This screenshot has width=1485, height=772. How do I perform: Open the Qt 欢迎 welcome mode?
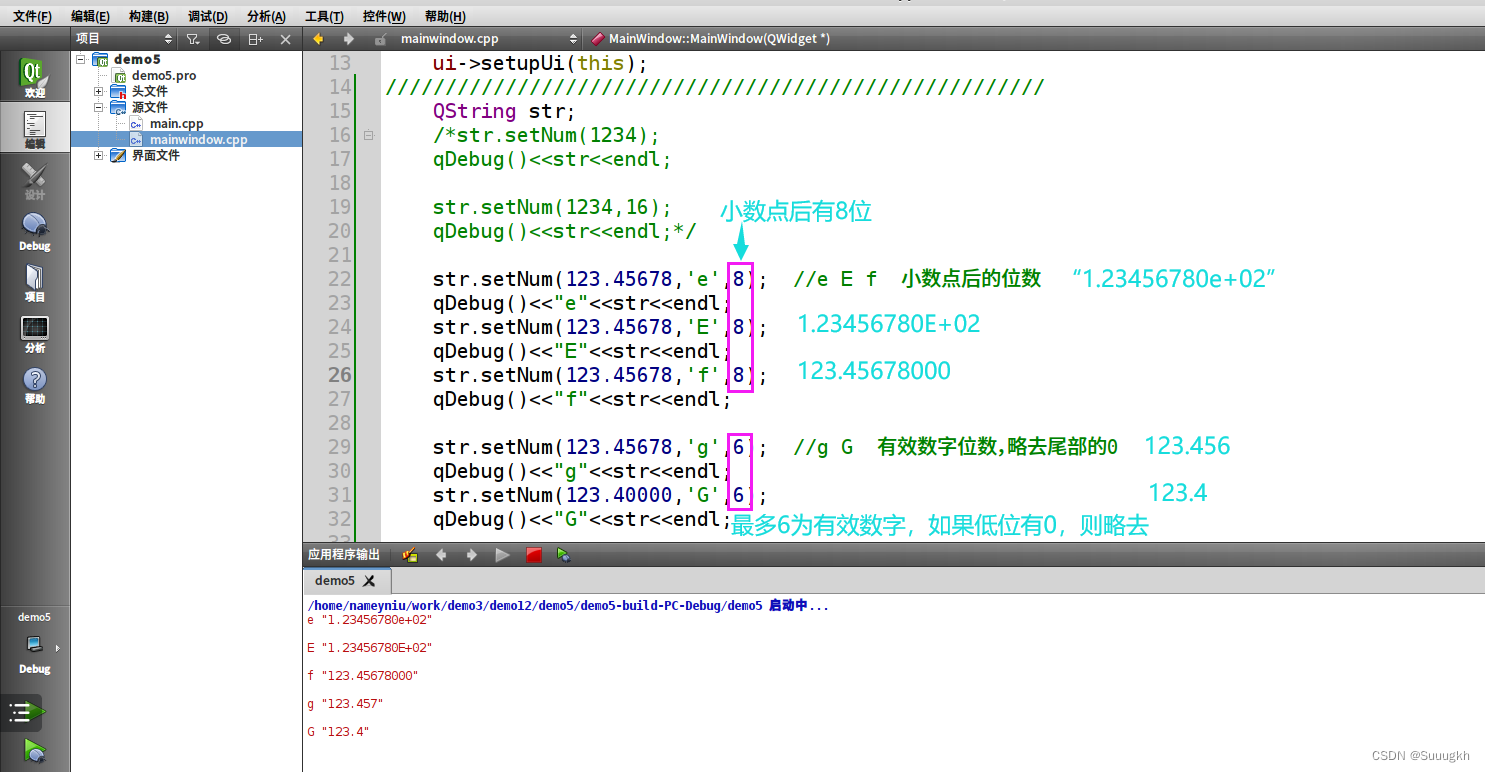35,78
